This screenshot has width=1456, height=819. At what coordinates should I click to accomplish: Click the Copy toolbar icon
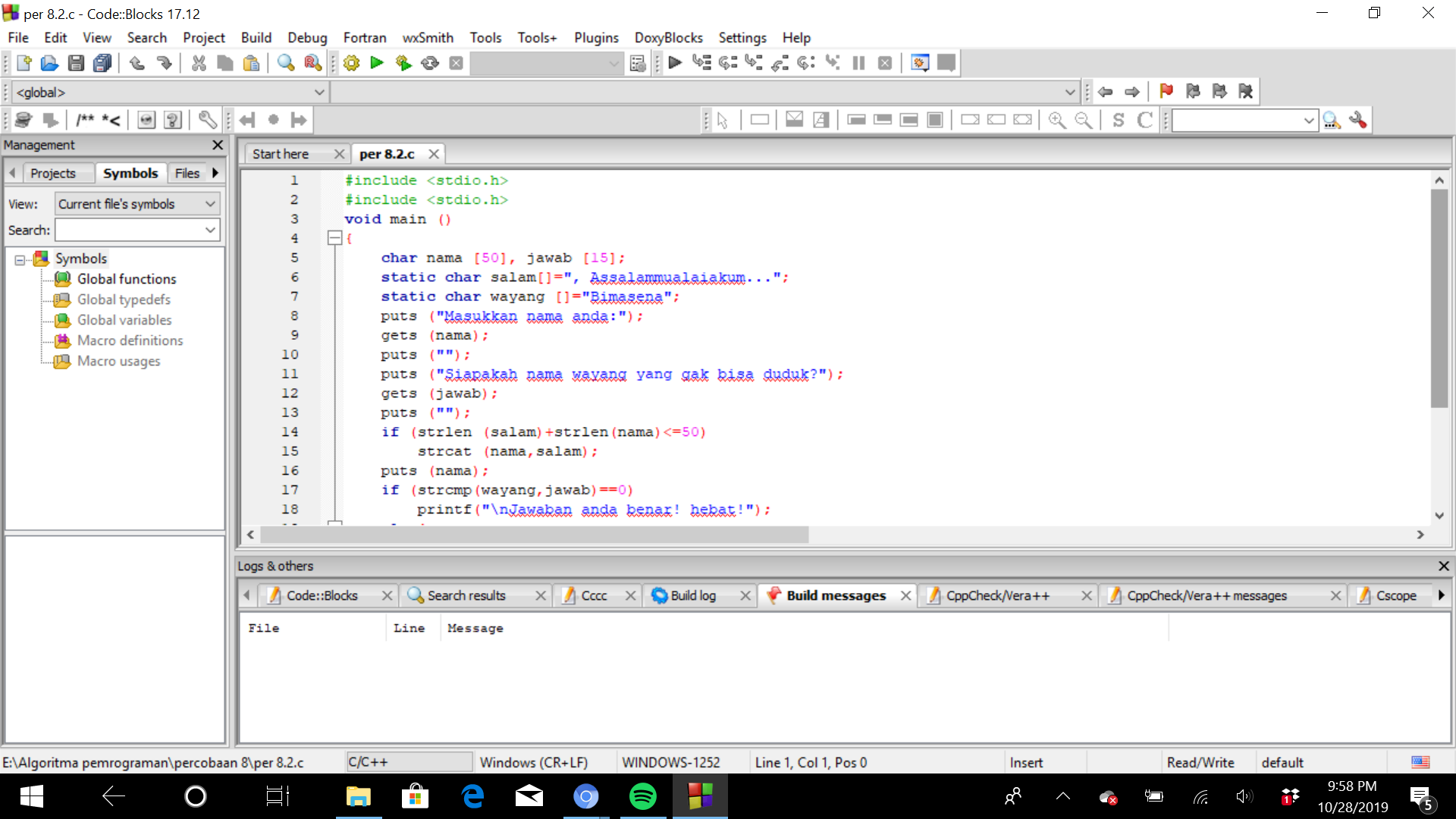(x=225, y=63)
